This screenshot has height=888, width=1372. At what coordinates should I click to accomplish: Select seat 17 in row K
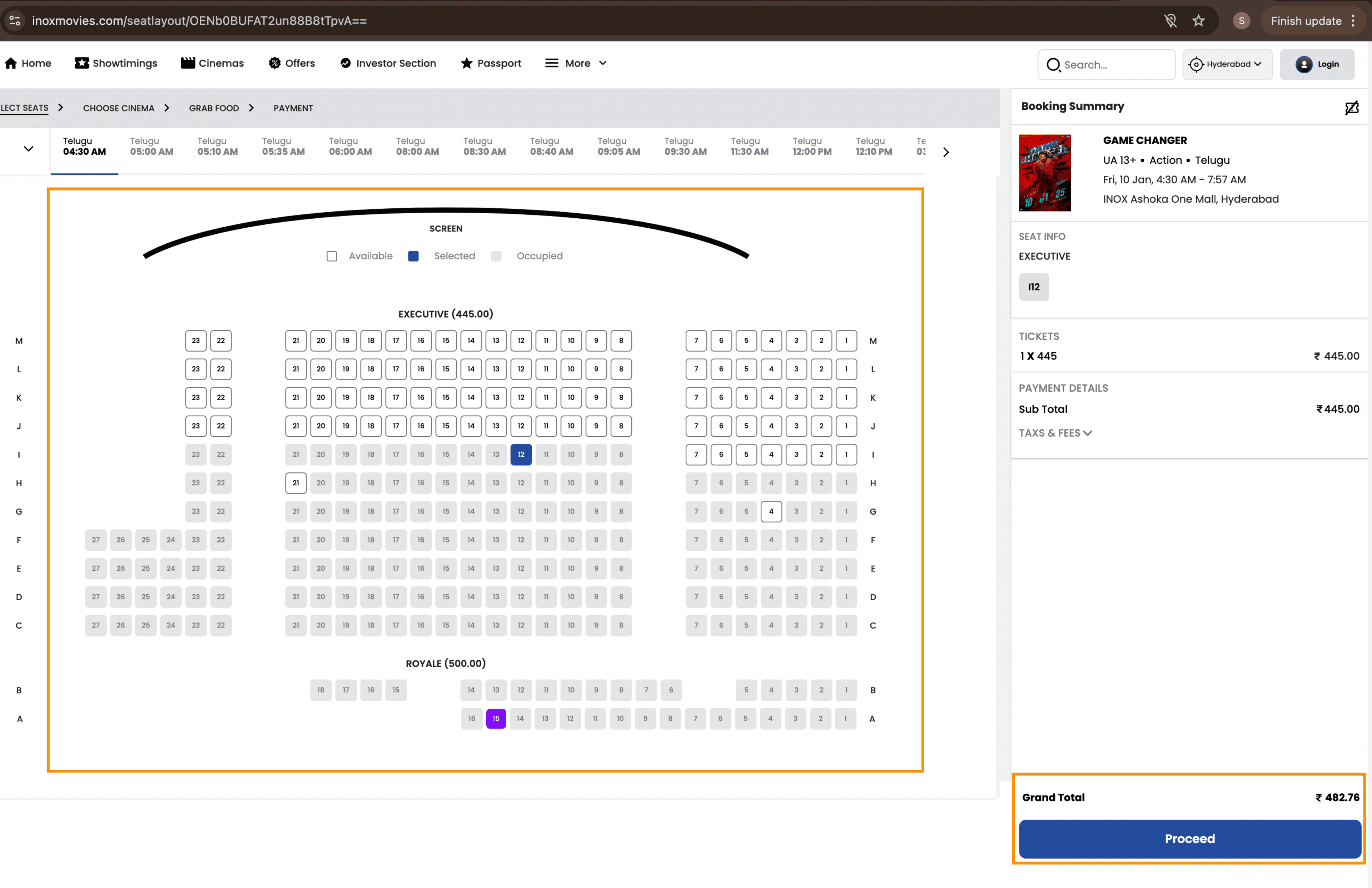(396, 397)
